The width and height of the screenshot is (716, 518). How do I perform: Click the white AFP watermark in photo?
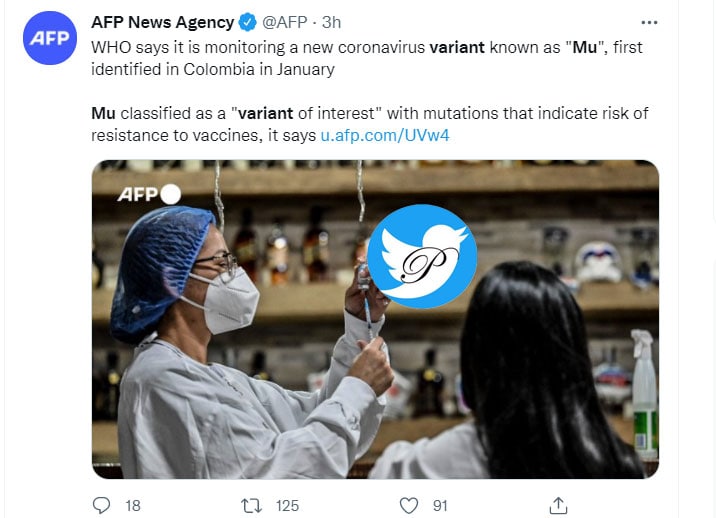pyautogui.click(x=149, y=194)
